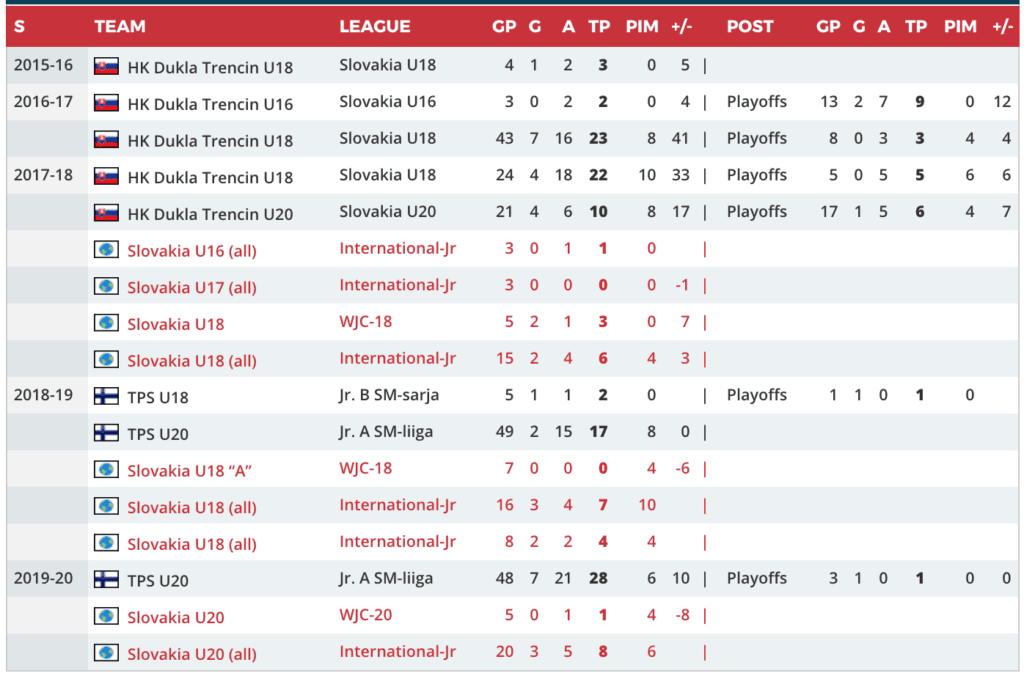Screen dimensions: 1024x676
Task: Open the Slovakia U18 "A" team link
Action: (189, 471)
